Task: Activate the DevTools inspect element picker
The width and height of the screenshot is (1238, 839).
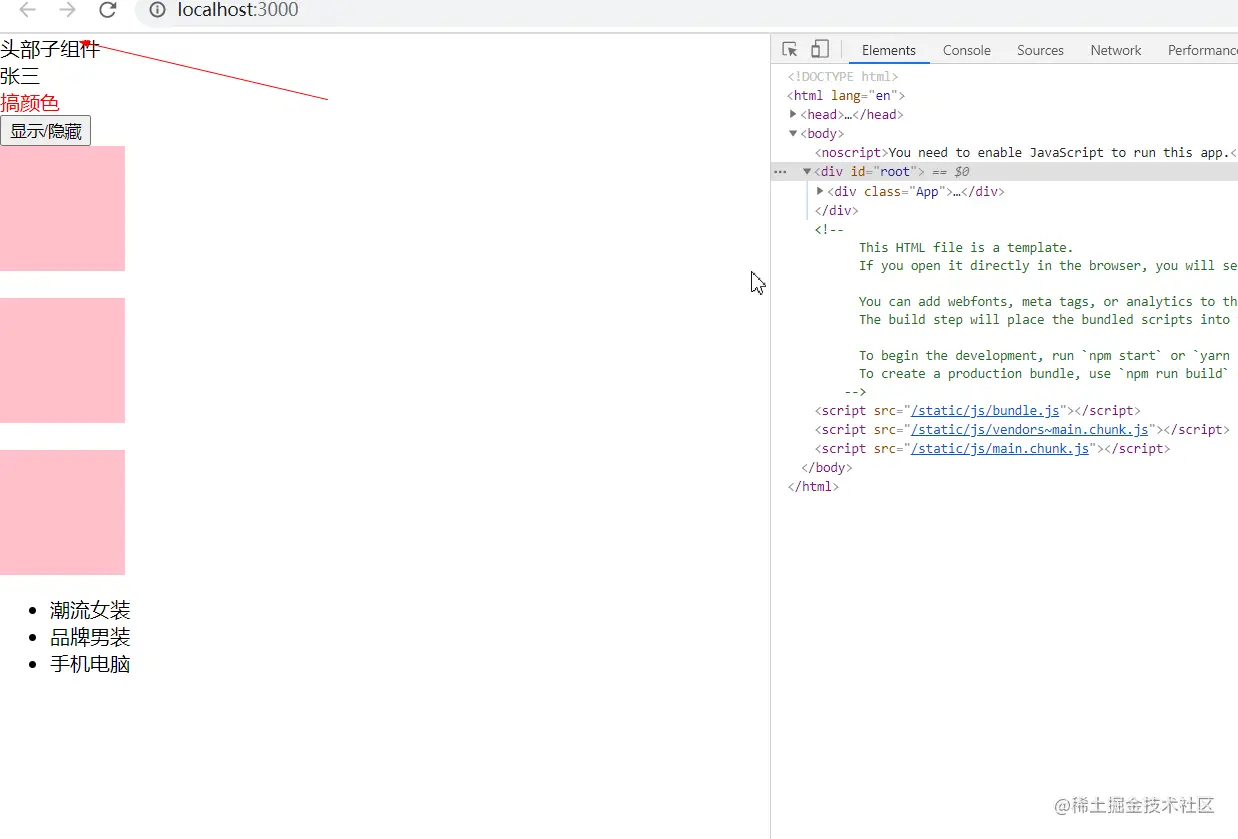Action: point(790,50)
